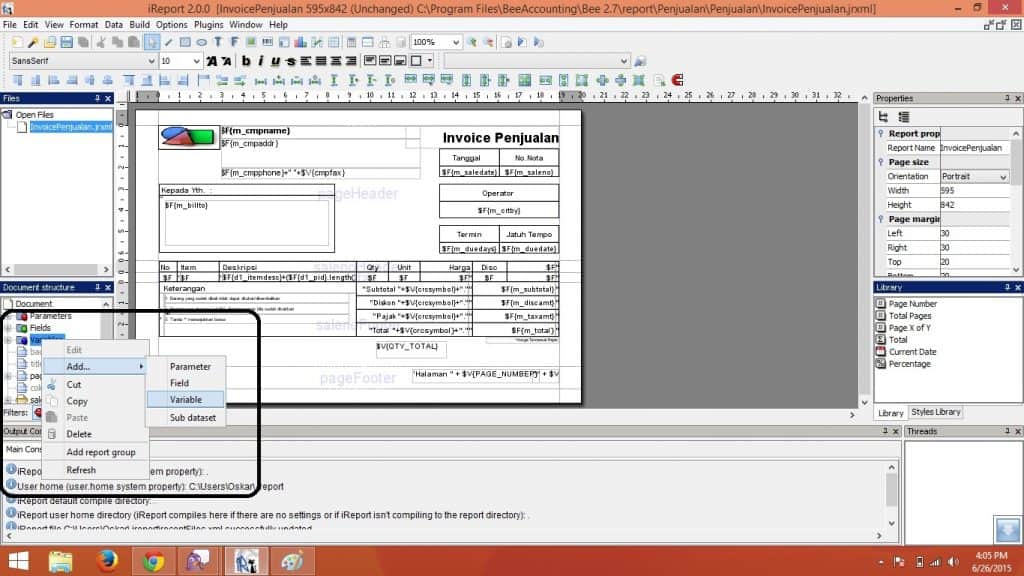
Task: Toggle strikethrough formatting
Action: pos(291,61)
